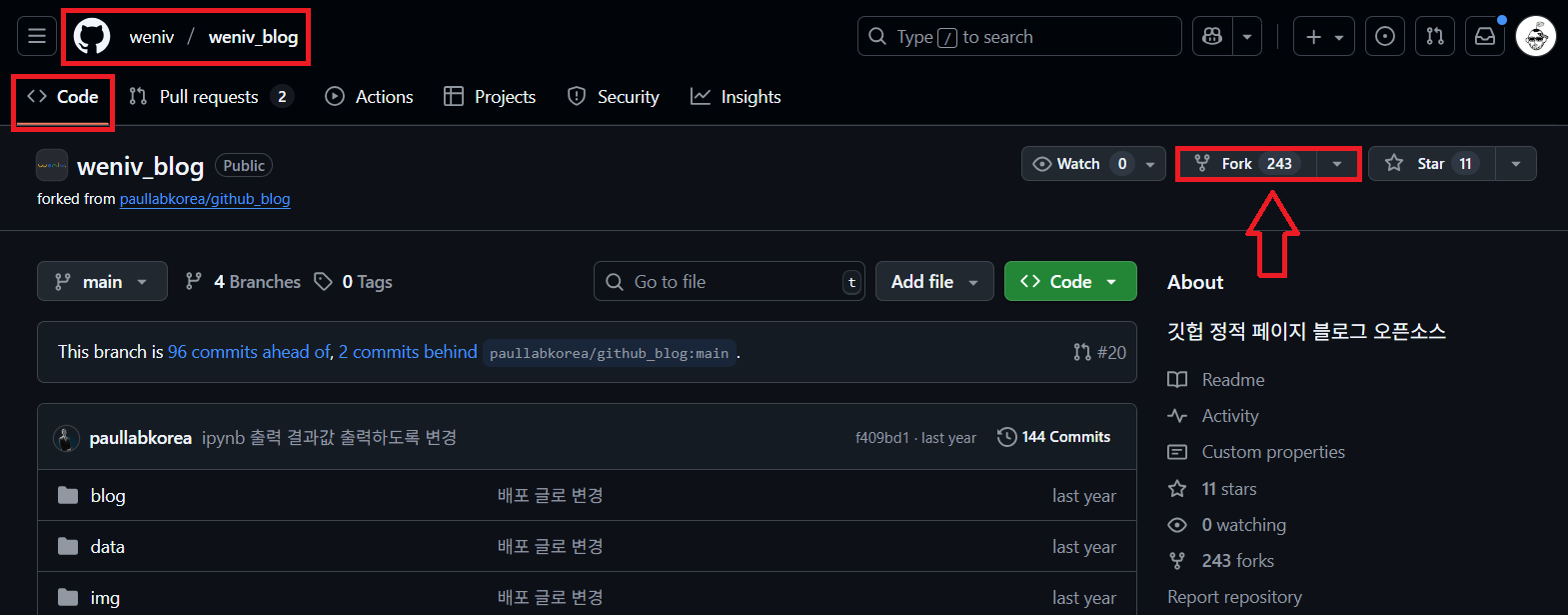This screenshot has width=1568, height=615.
Task: Open the Copilot chat icon
Action: coord(1212,37)
